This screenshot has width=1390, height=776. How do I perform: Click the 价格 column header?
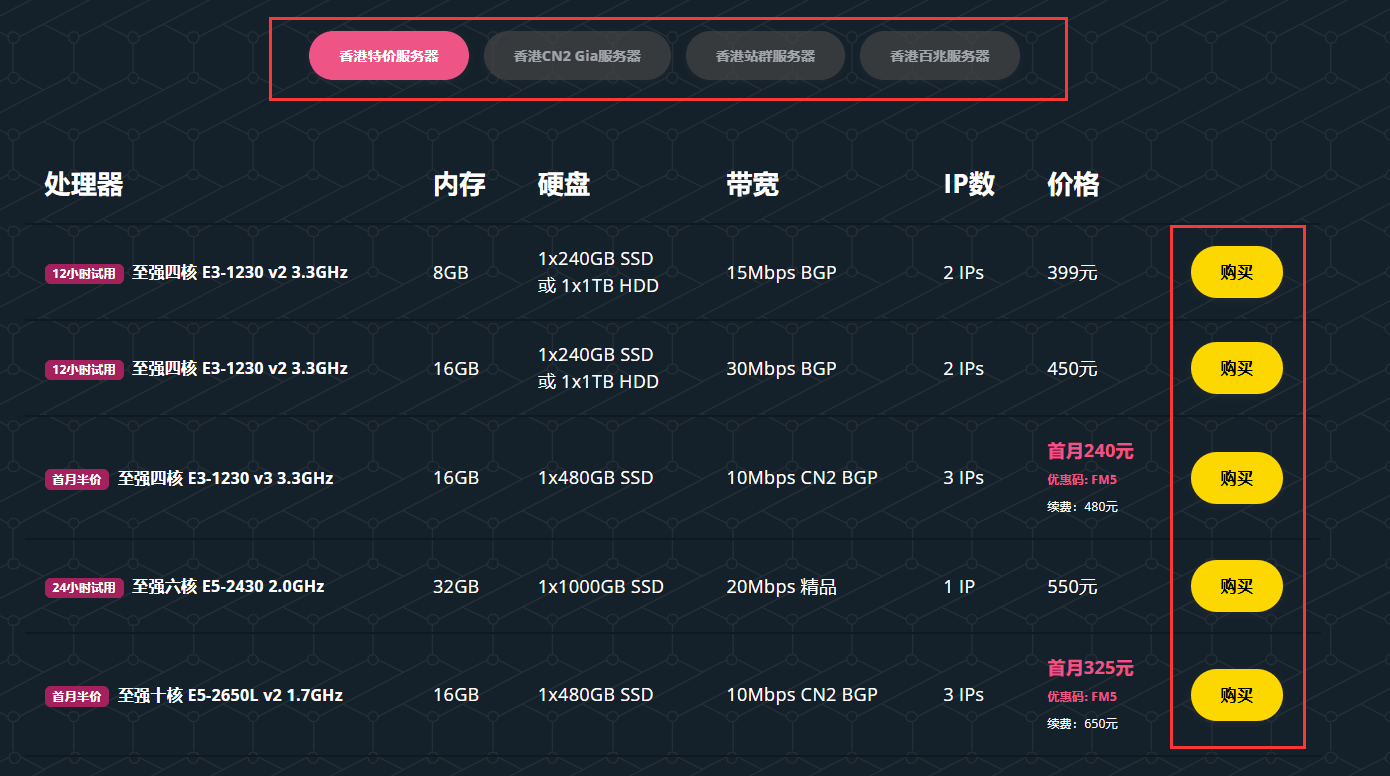(1073, 184)
